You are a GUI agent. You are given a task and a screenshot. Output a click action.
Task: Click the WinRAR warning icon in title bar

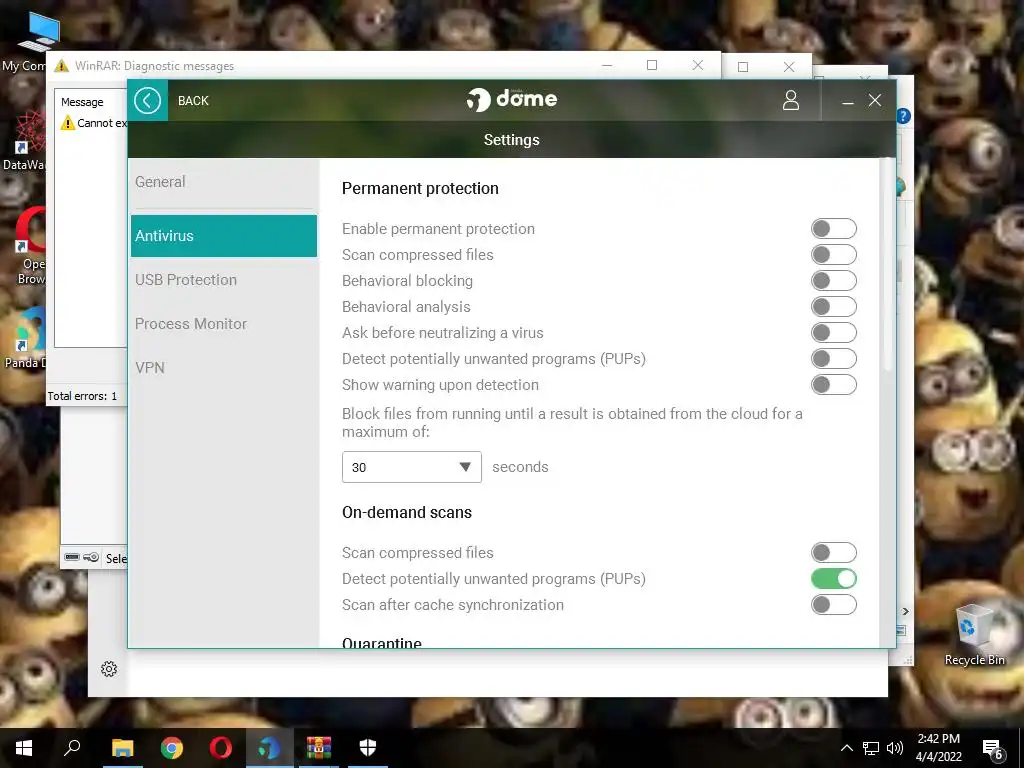click(61, 65)
